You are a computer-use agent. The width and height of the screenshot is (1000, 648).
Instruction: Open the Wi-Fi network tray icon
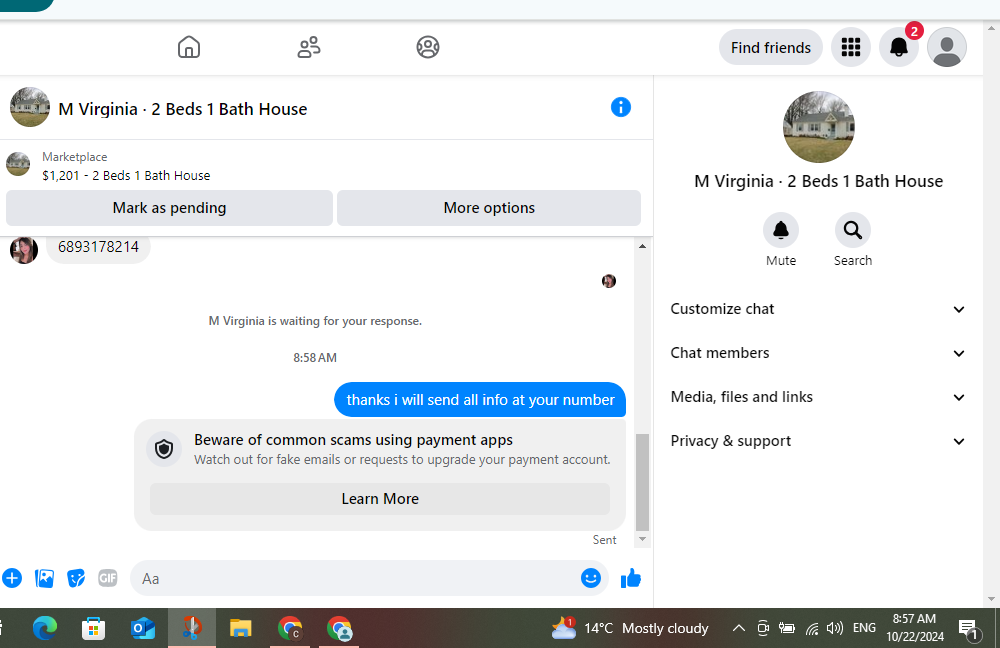[x=812, y=629]
